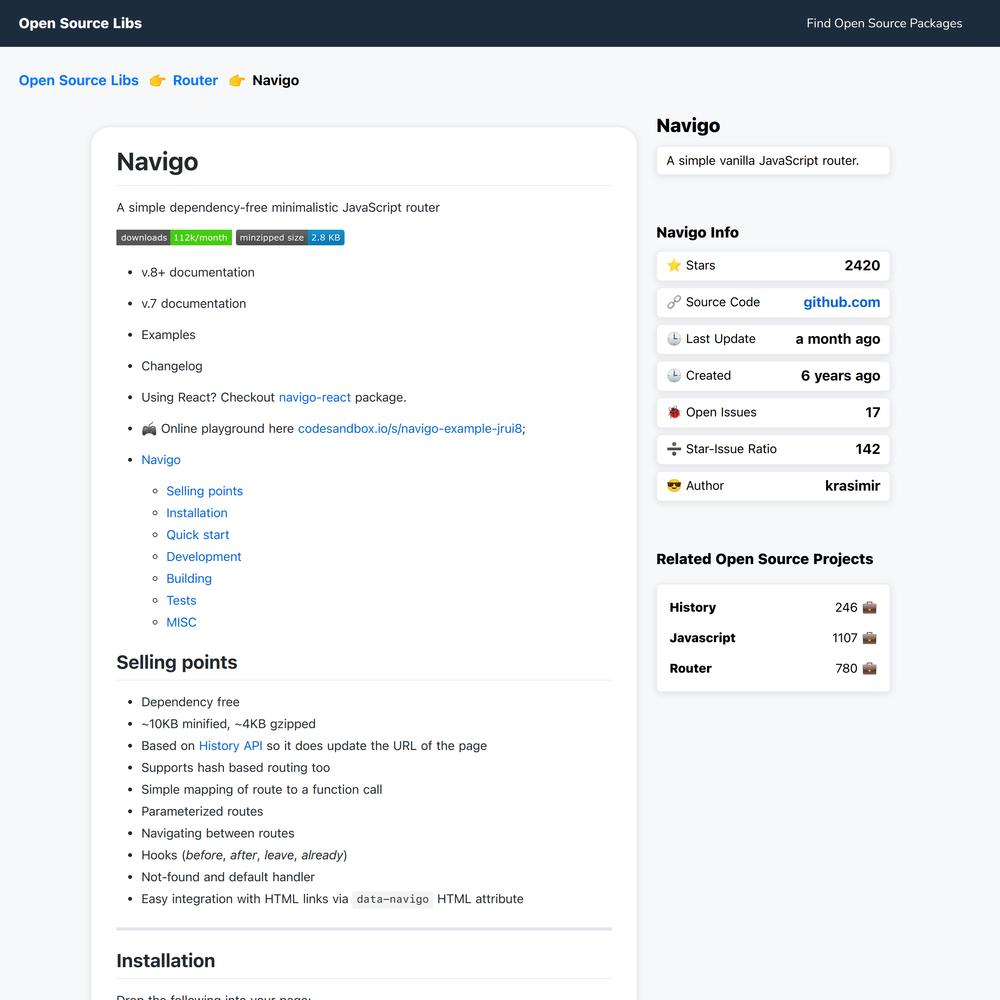1000x1000 pixels.
Task: Click the pointing hand after Open Source Libs breadcrumb
Action: [157, 80]
